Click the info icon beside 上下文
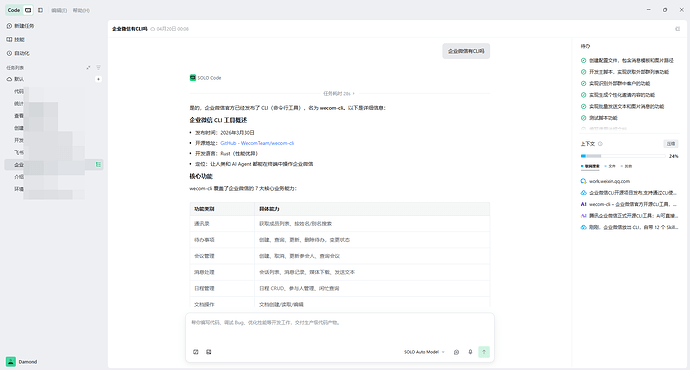690x370 pixels. pos(600,144)
